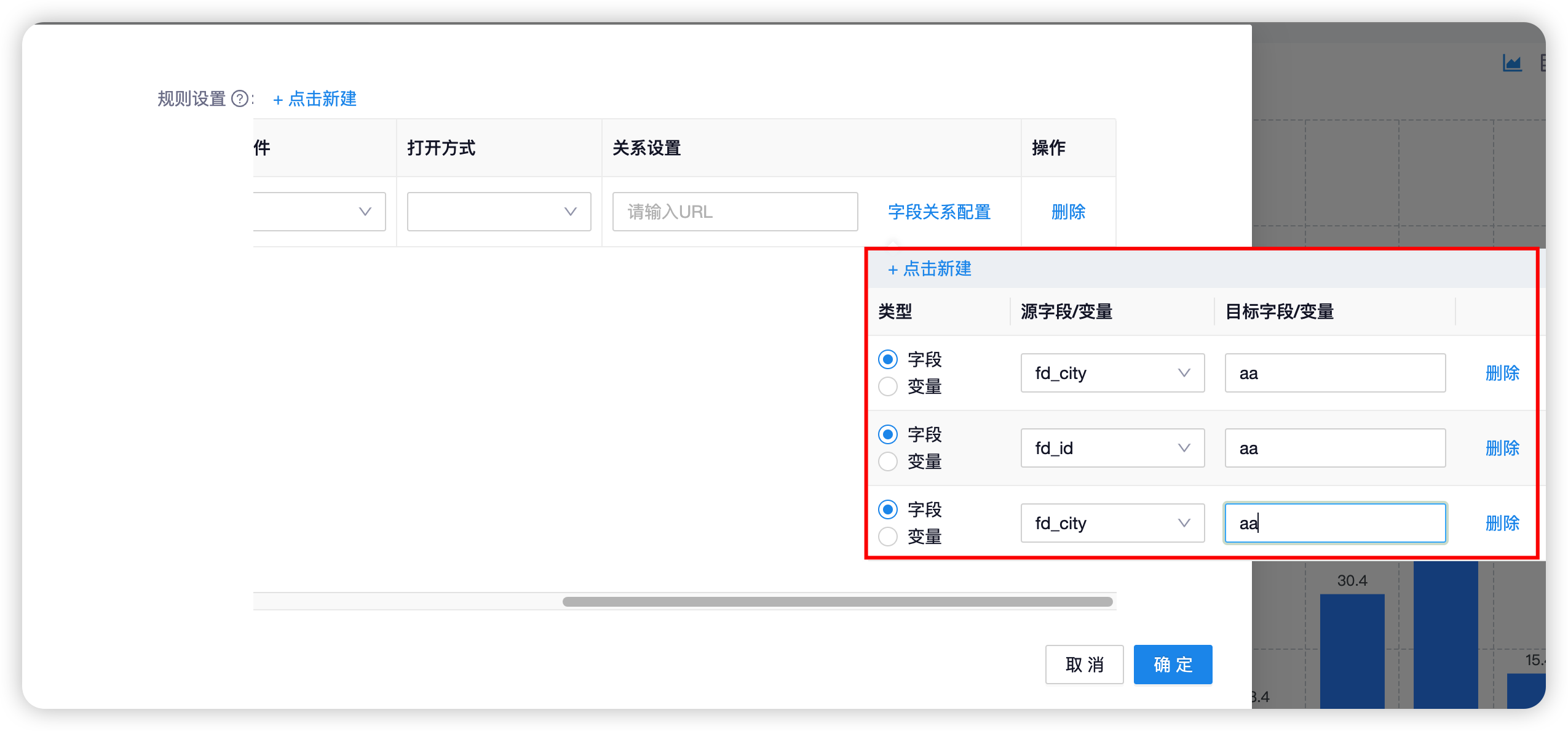Screen dimensions: 1568x731
Task: Expand the 打开方式 dropdown
Action: click(x=498, y=212)
